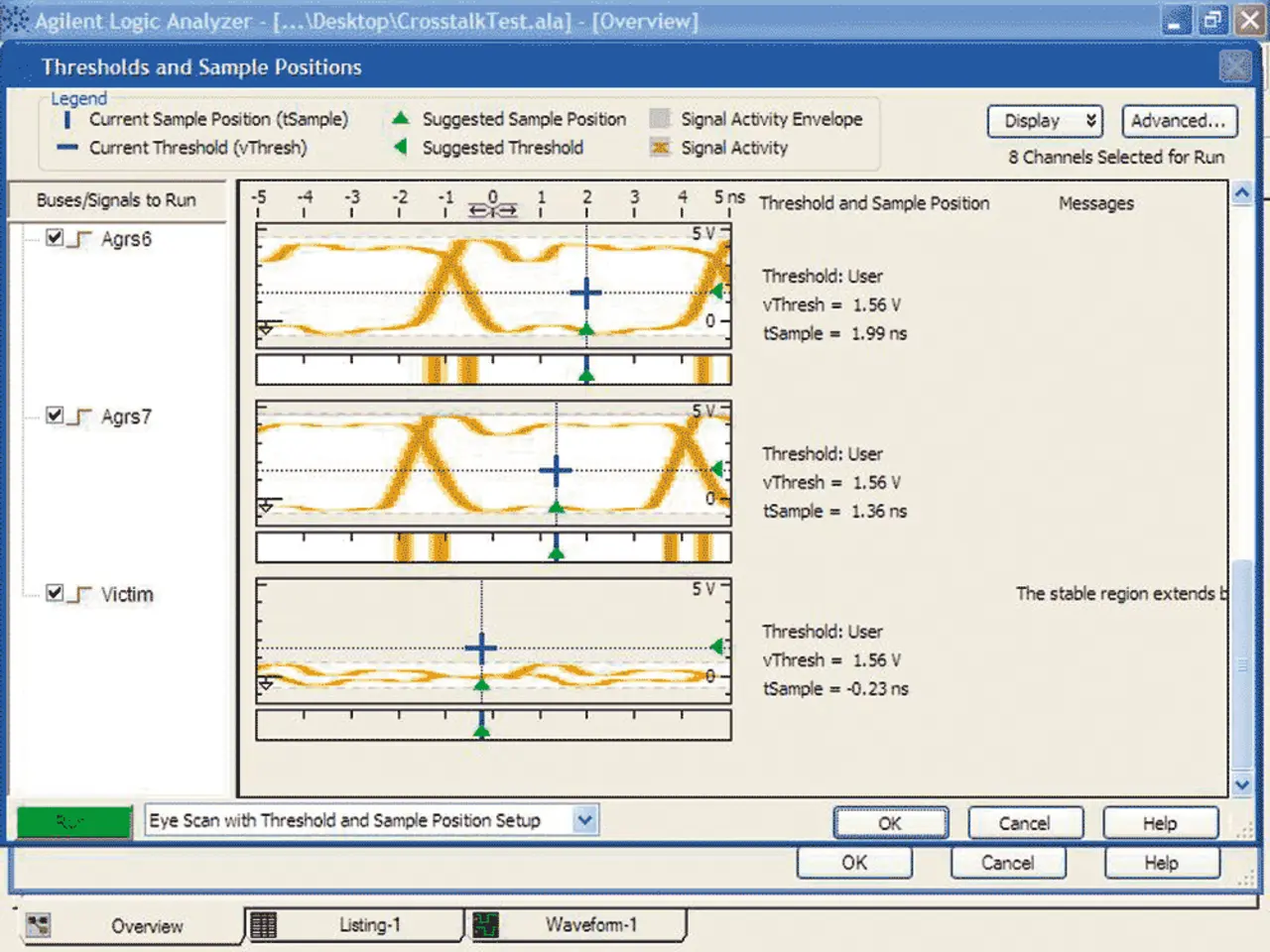1270x952 pixels.
Task: Click the close icon in Thresholds panel header
Action: (1235, 66)
